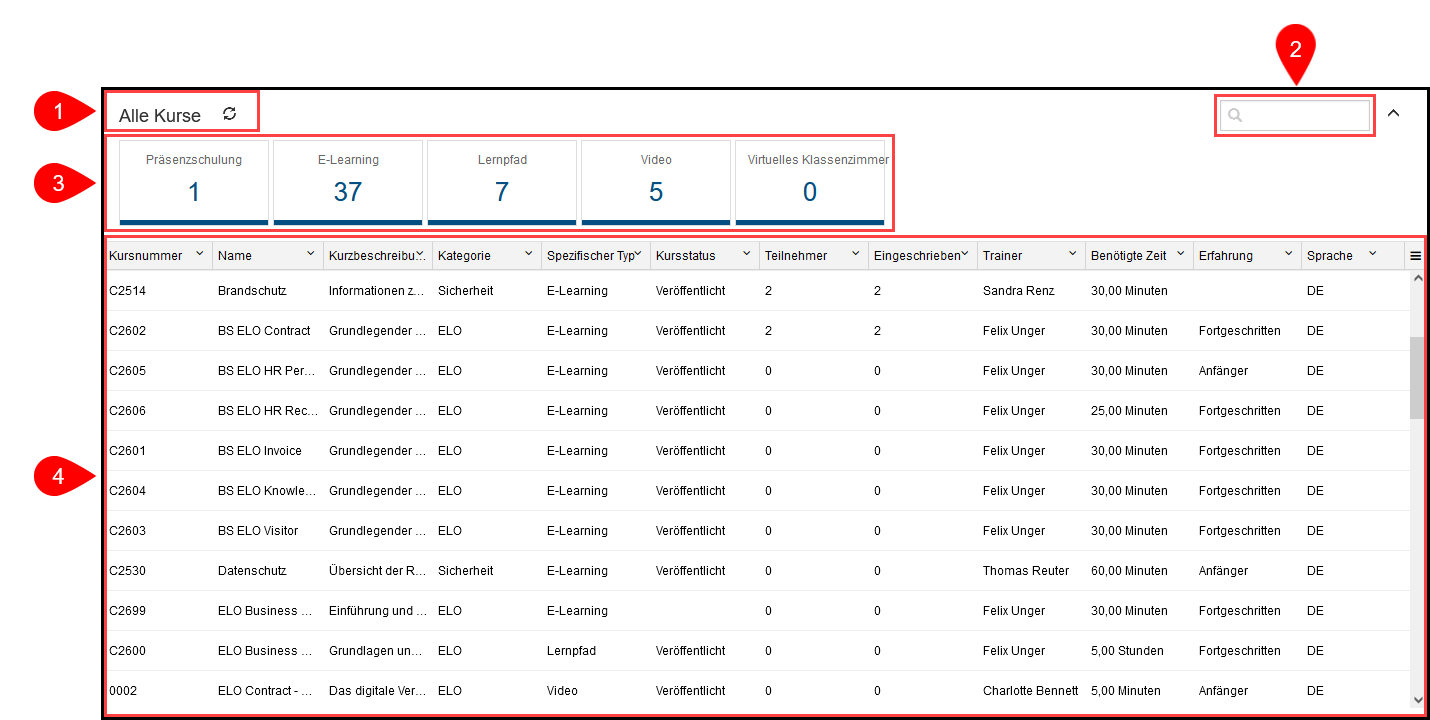Open Benötigte Zeit column dropdown

coord(1181,254)
